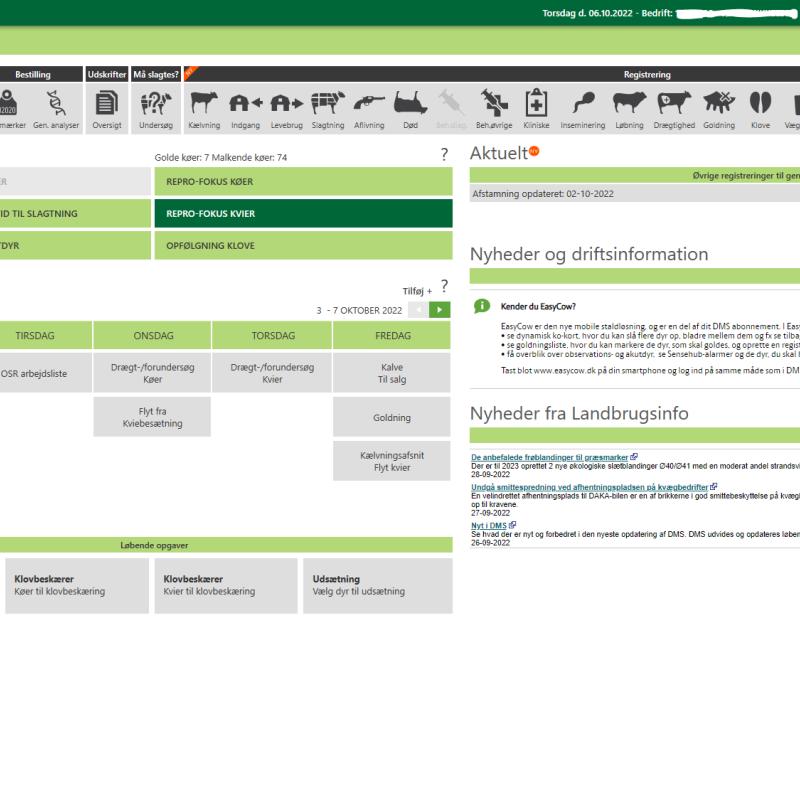Open Kalve Til salg task on Fredag
The height and width of the screenshot is (800, 800).
[391, 373]
